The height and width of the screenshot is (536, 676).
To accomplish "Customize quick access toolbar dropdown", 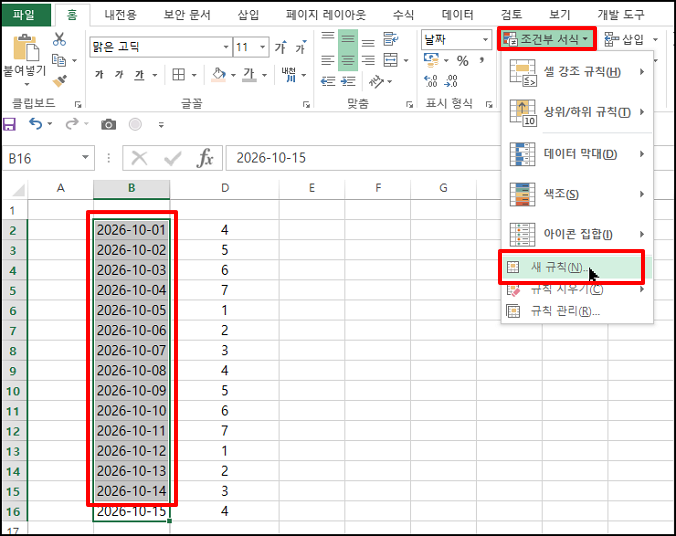I will click(x=161, y=125).
